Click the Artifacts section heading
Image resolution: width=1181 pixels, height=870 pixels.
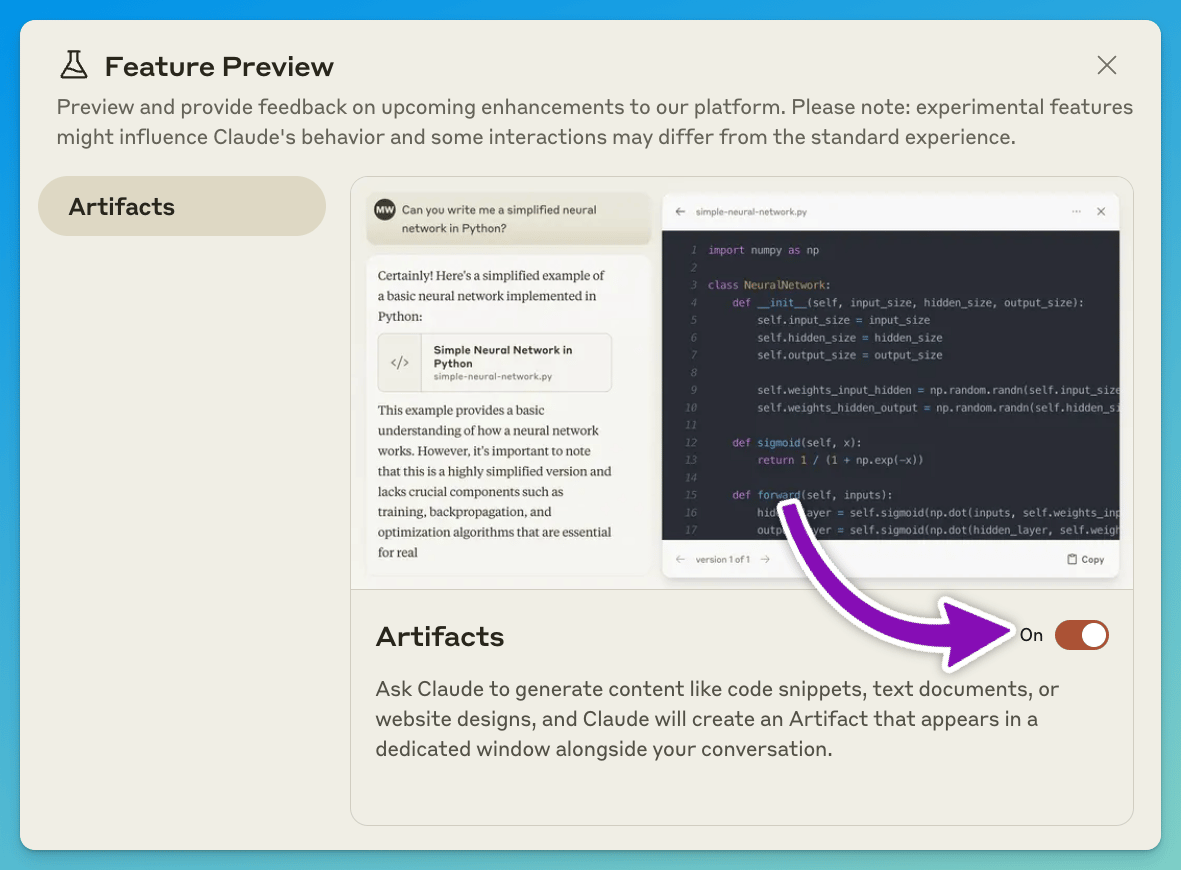point(440,636)
